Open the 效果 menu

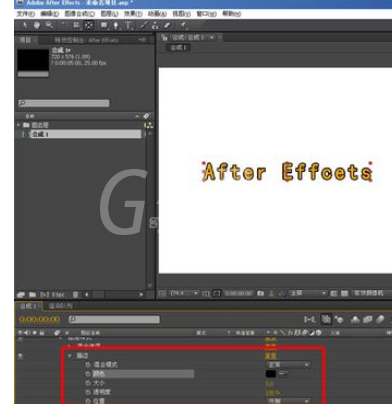[x=133, y=14]
